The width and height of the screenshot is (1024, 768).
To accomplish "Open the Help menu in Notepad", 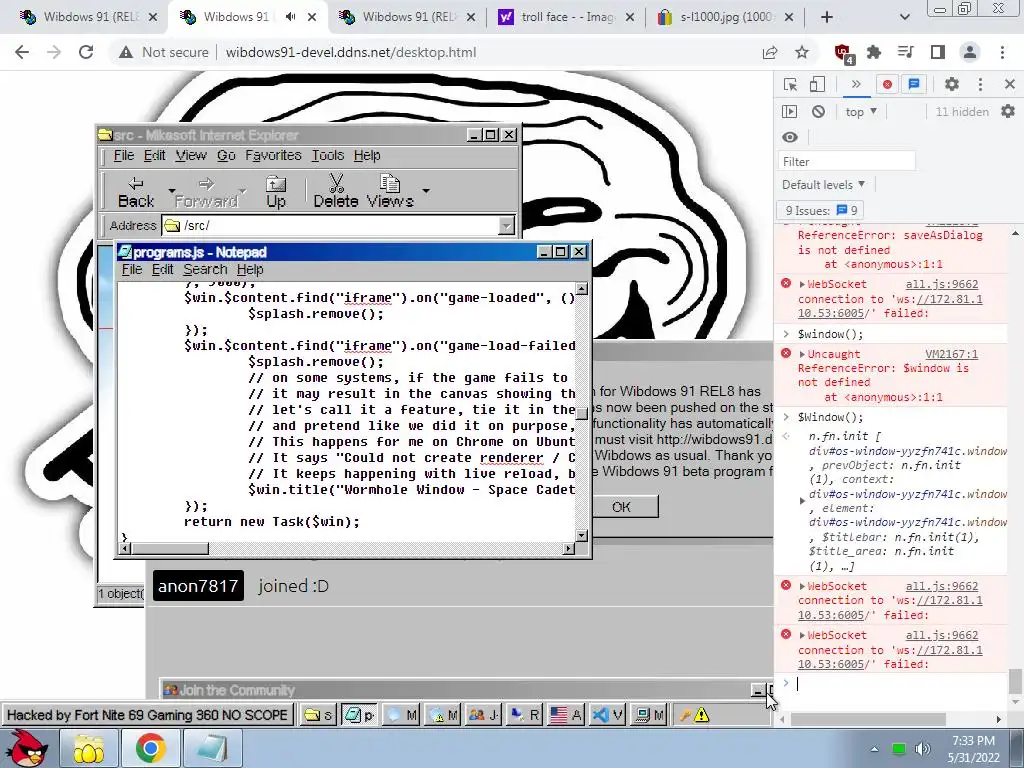I will (x=249, y=270).
